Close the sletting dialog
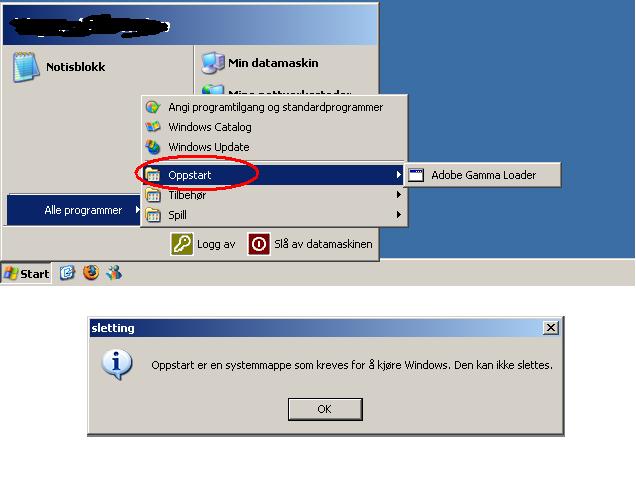The width and height of the screenshot is (636, 489). [550, 327]
